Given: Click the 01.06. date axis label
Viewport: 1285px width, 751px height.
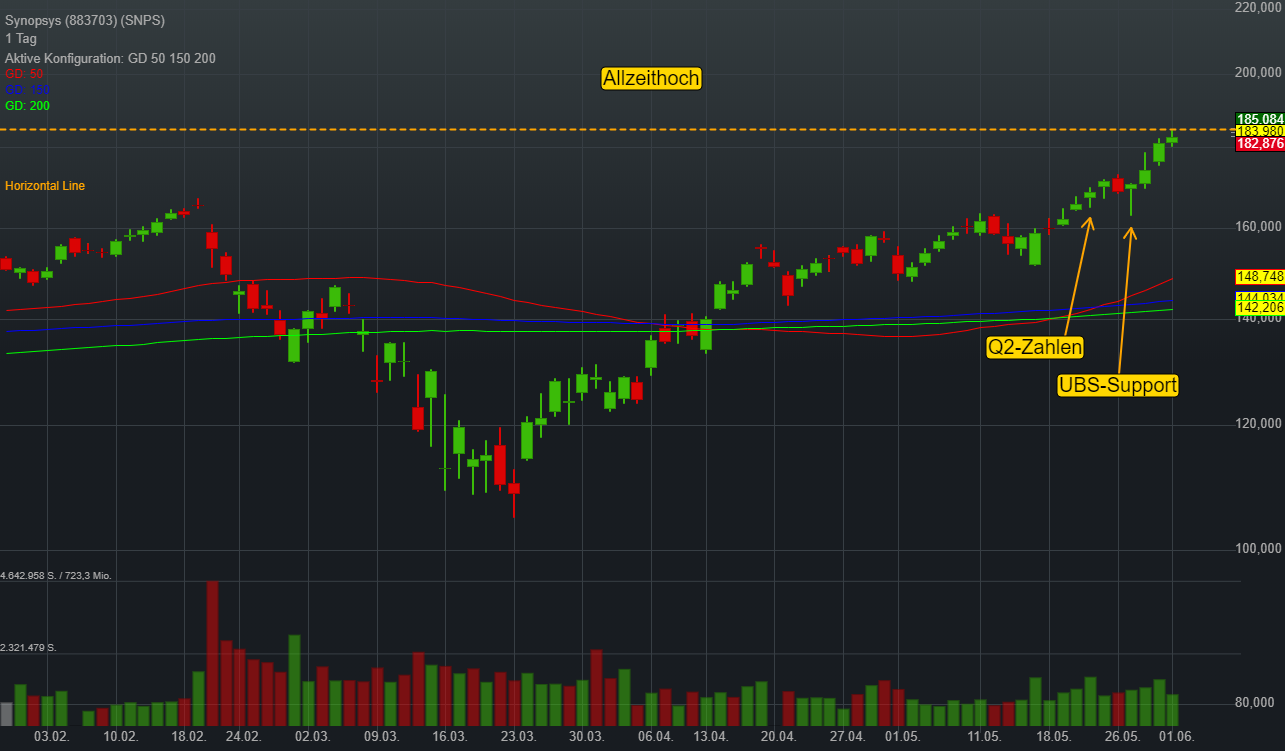Looking at the screenshot, I should pos(1177,737).
